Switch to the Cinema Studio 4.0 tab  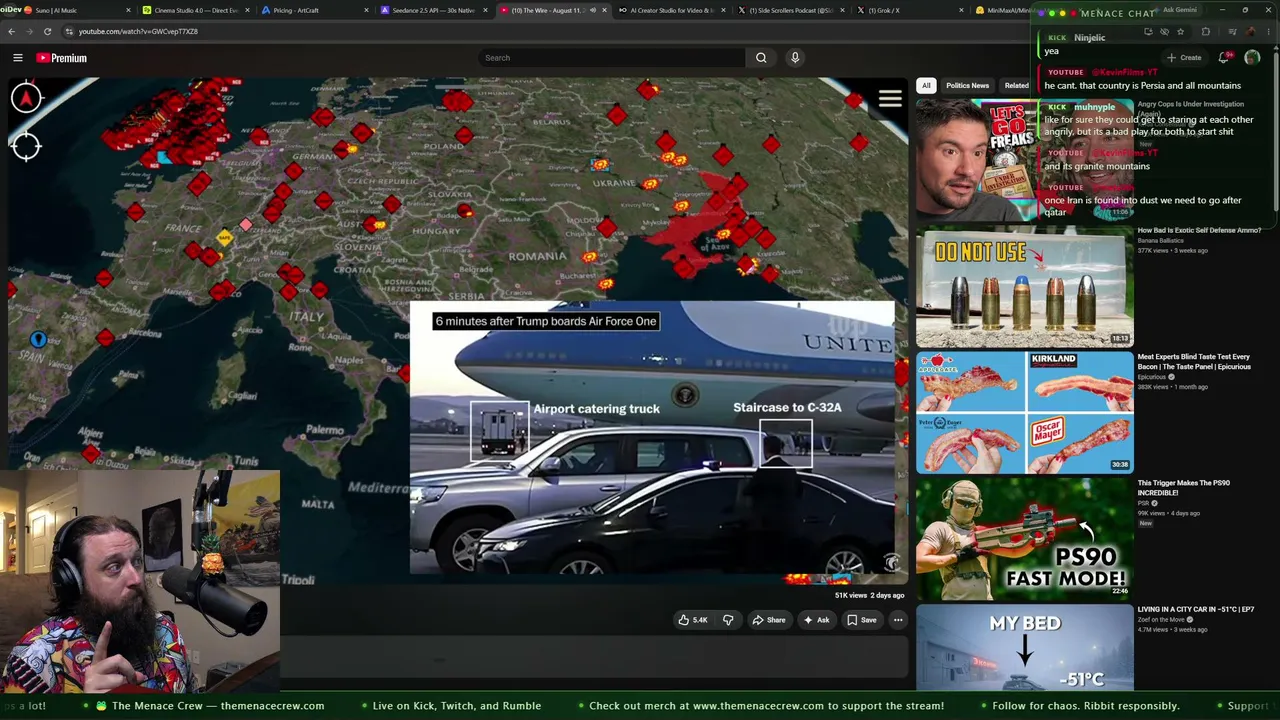click(x=196, y=10)
